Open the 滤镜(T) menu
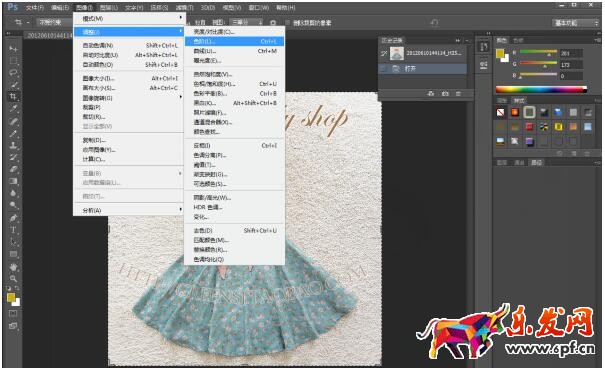The image size is (605, 369). point(184,7)
